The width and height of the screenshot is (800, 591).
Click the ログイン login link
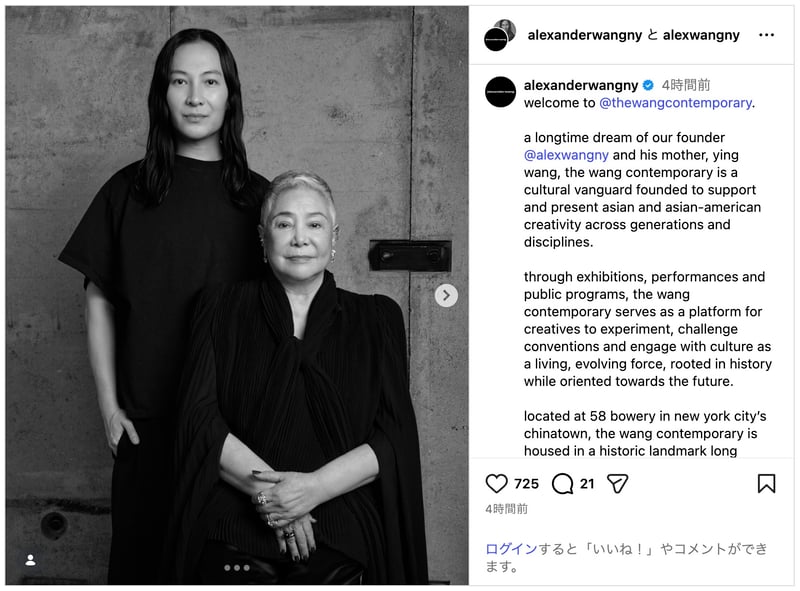[511, 549]
